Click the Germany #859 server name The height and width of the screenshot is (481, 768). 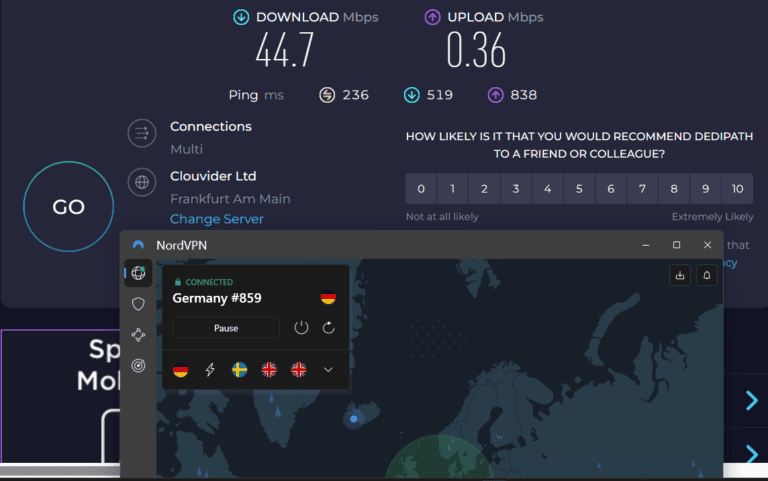(217, 298)
